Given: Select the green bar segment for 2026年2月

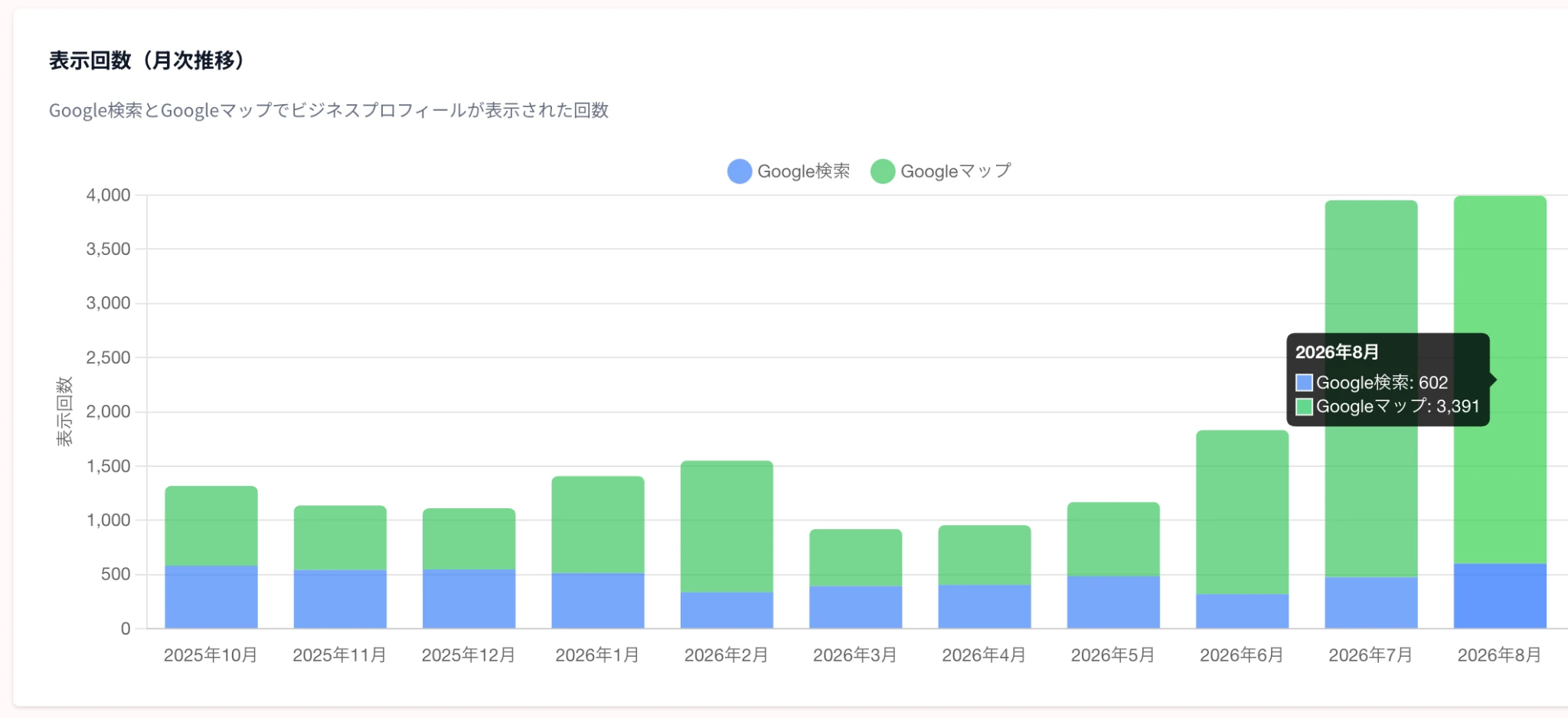Looking at the screenshot, I should [x=727, y=527].
